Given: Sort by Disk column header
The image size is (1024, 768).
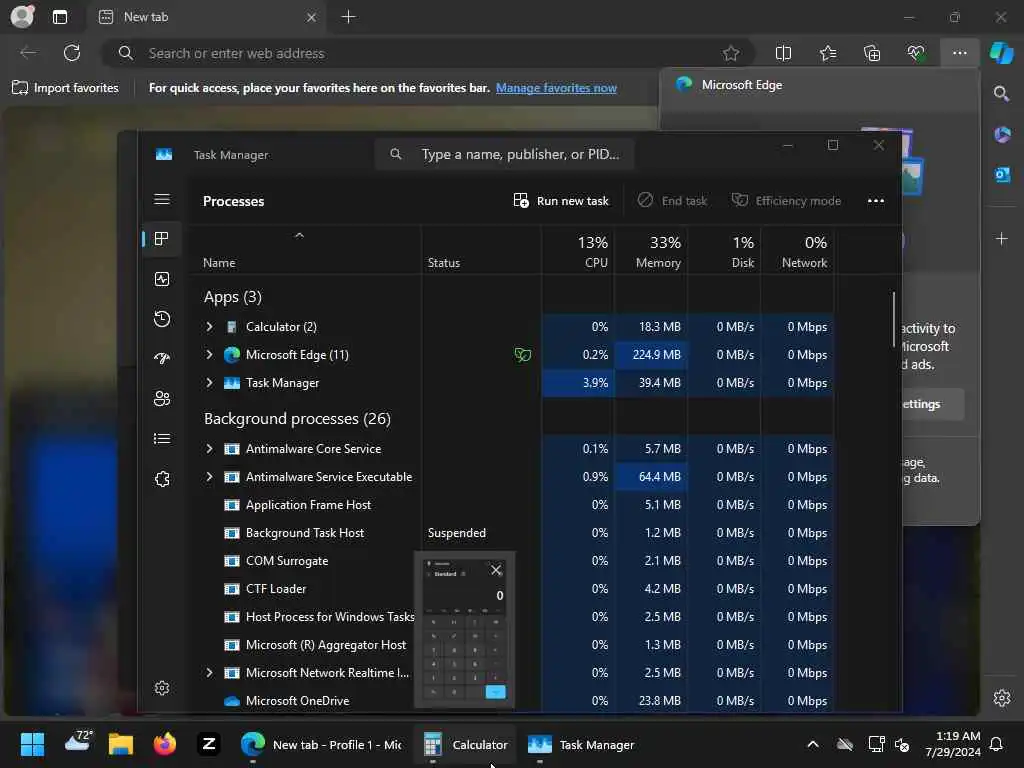Looking at the screenshot, I should tap(724, 252).
